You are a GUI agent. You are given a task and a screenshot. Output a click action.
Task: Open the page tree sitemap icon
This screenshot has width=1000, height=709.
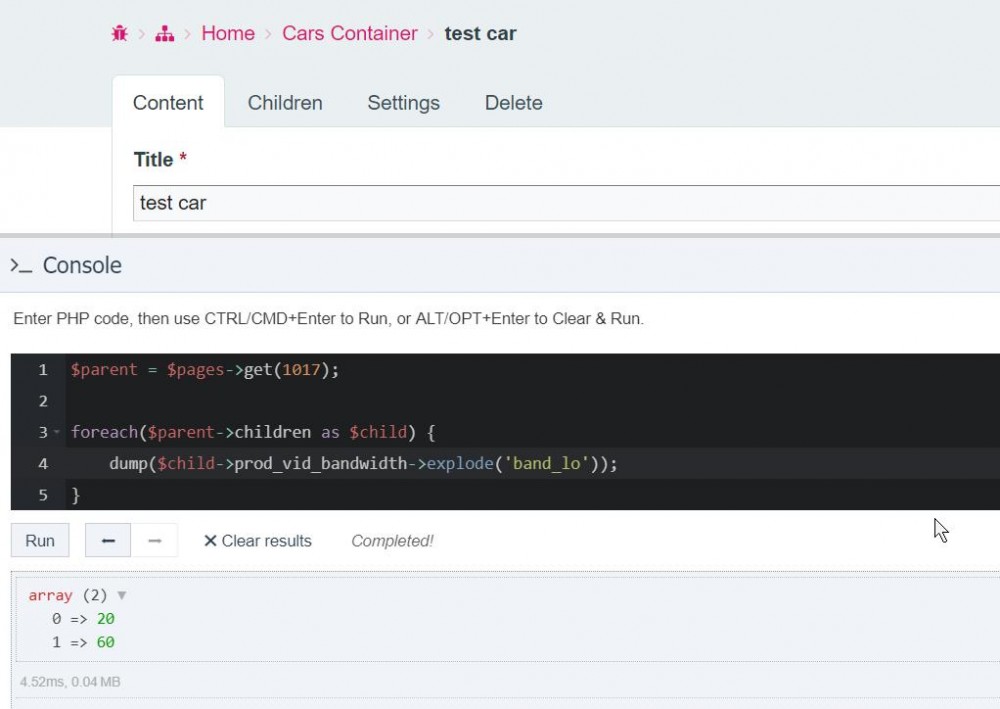[x=164, y=34]
